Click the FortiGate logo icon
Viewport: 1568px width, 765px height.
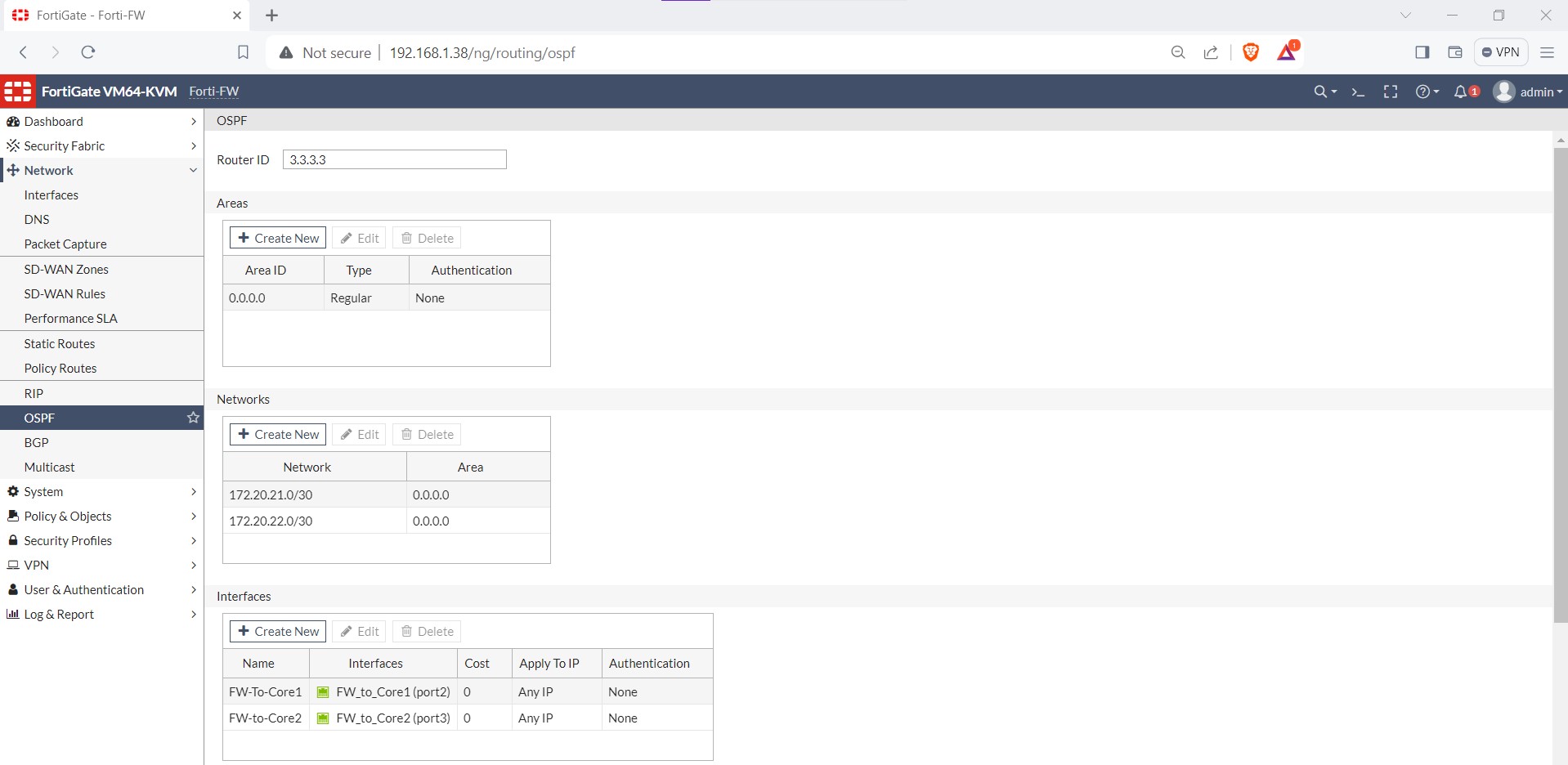17,92
